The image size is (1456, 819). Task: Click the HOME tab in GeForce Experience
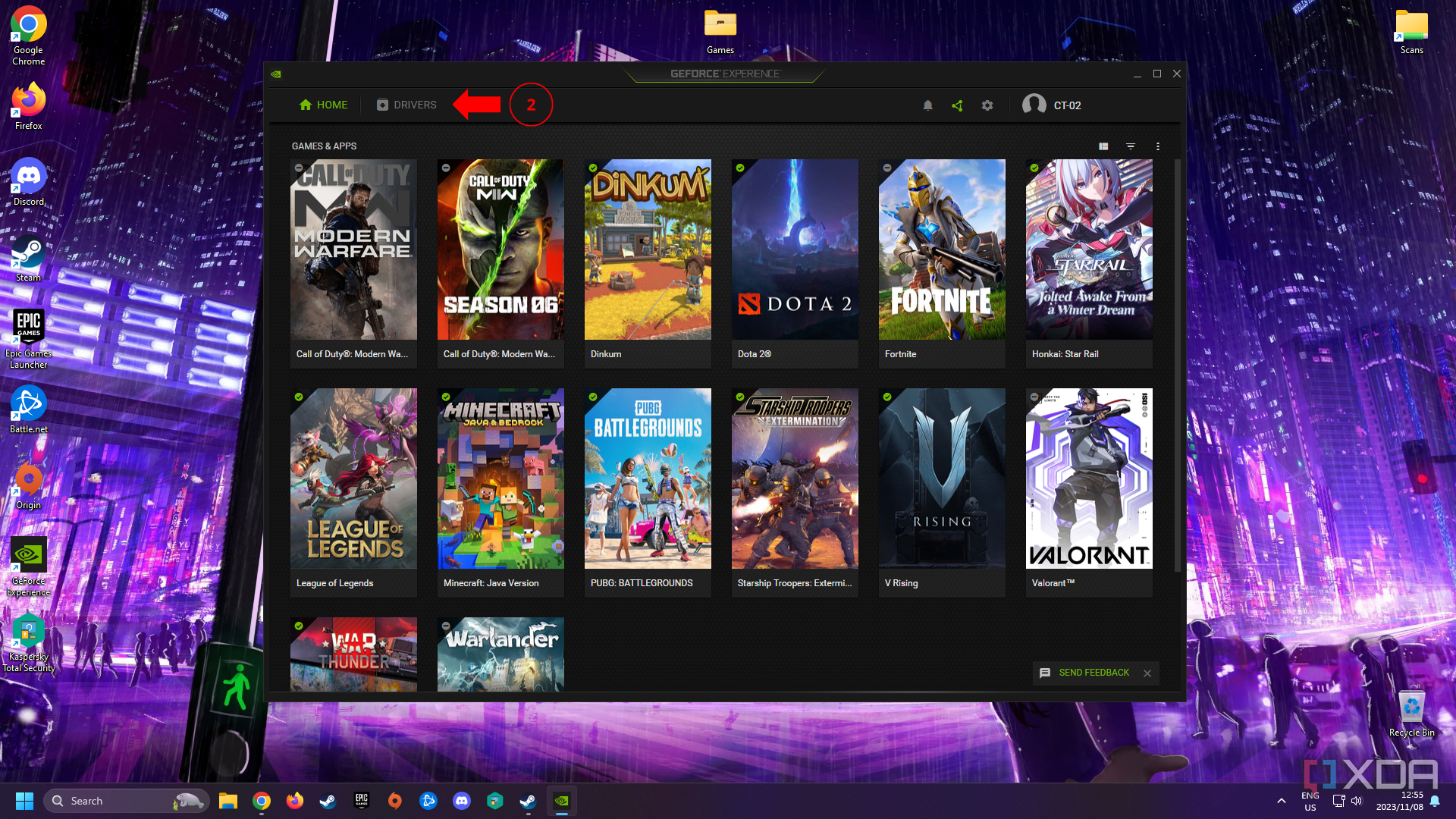[323, 105]
